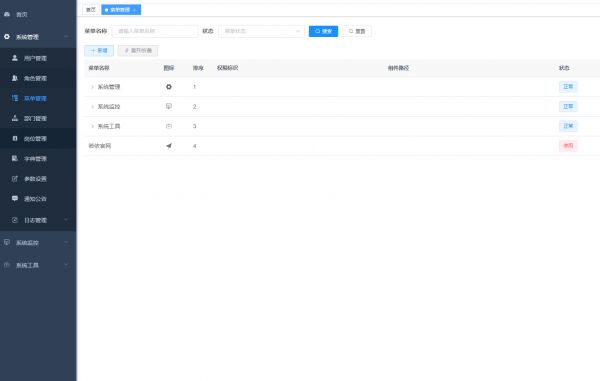
Task: Expand the 系统监控 row in the table
Action: coord(92,106)
